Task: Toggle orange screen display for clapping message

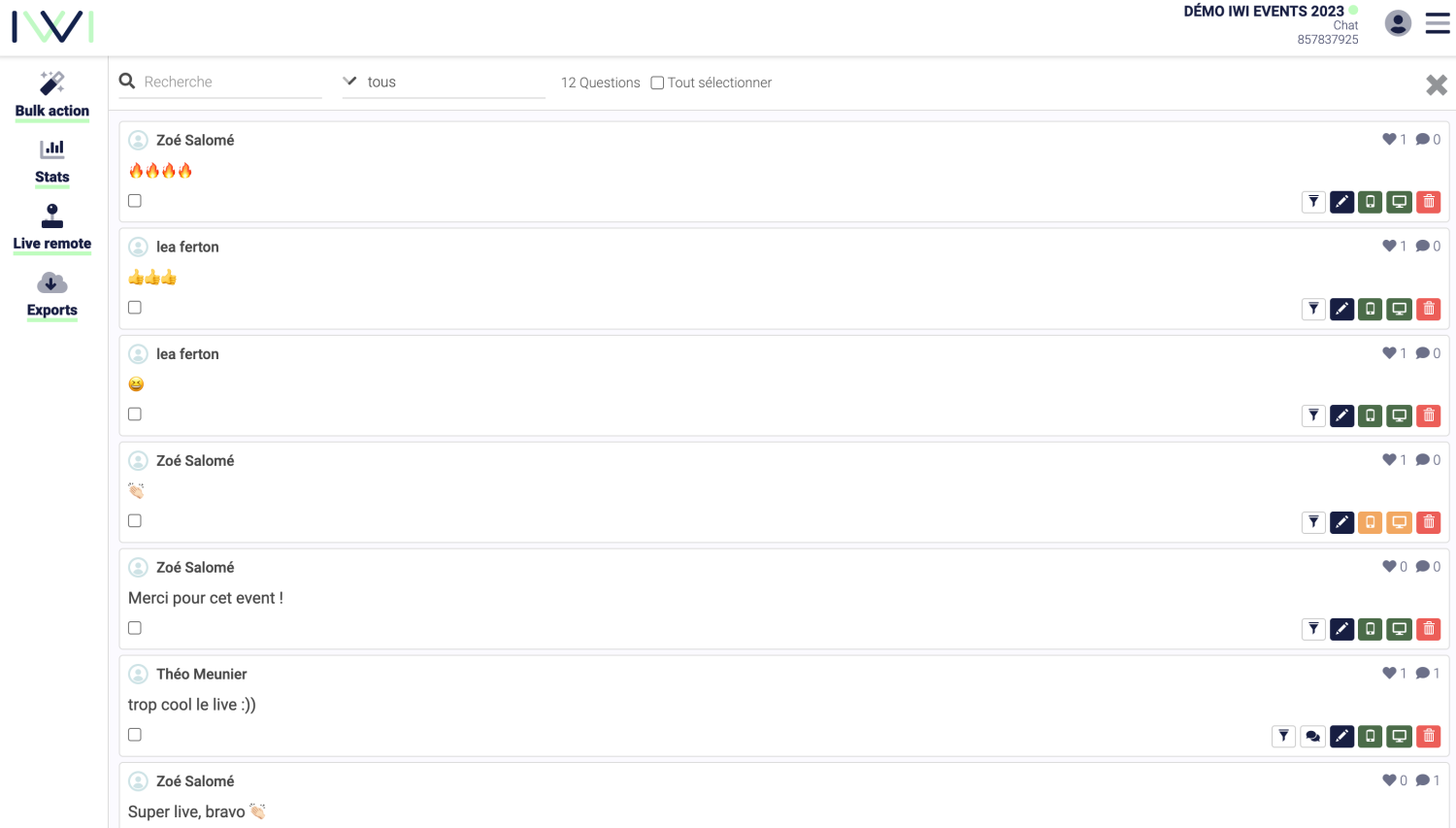Action: click(x=1400, y=522)
